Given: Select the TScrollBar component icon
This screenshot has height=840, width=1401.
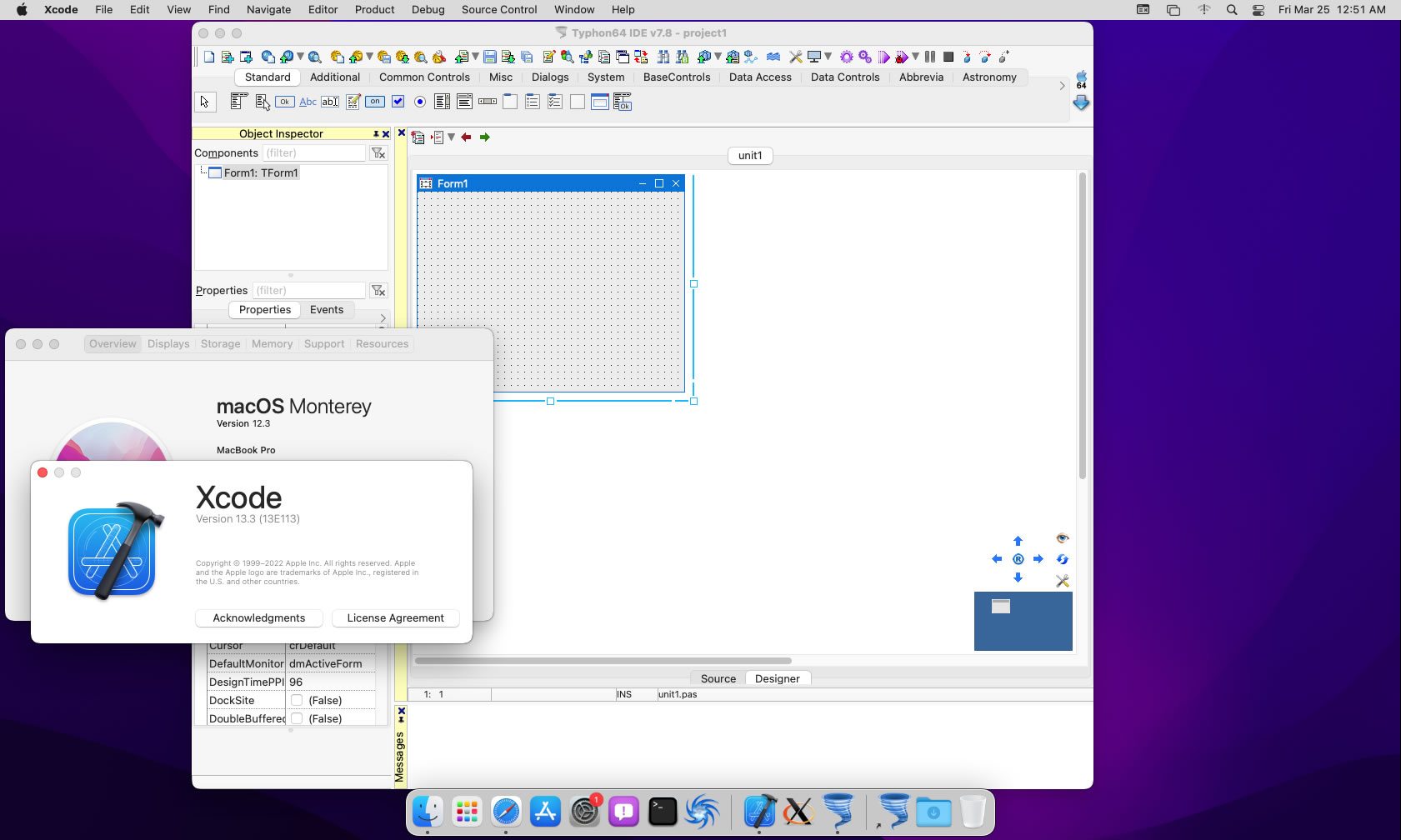Looking at the screenshot, I should (488, 102).
